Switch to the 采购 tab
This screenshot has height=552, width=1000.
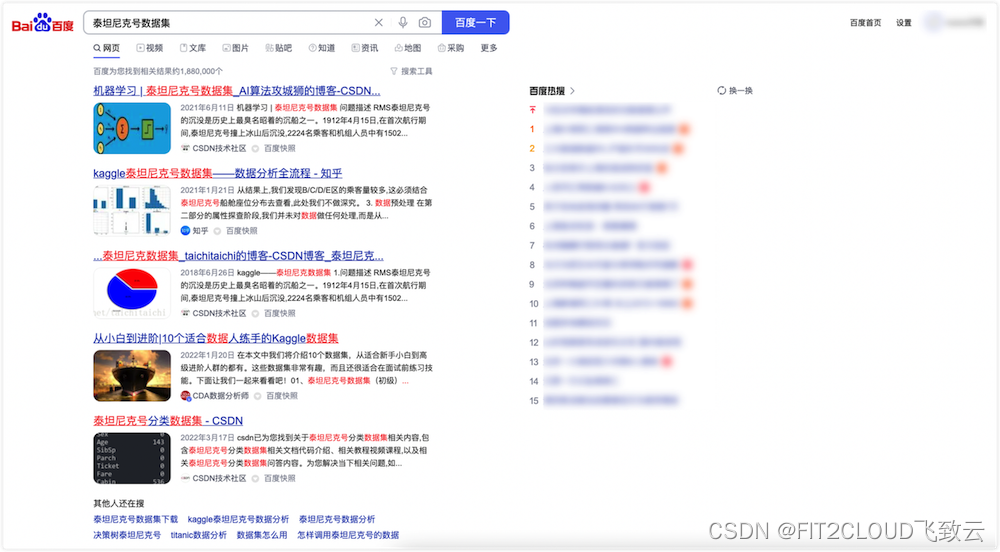click(451, 48)
